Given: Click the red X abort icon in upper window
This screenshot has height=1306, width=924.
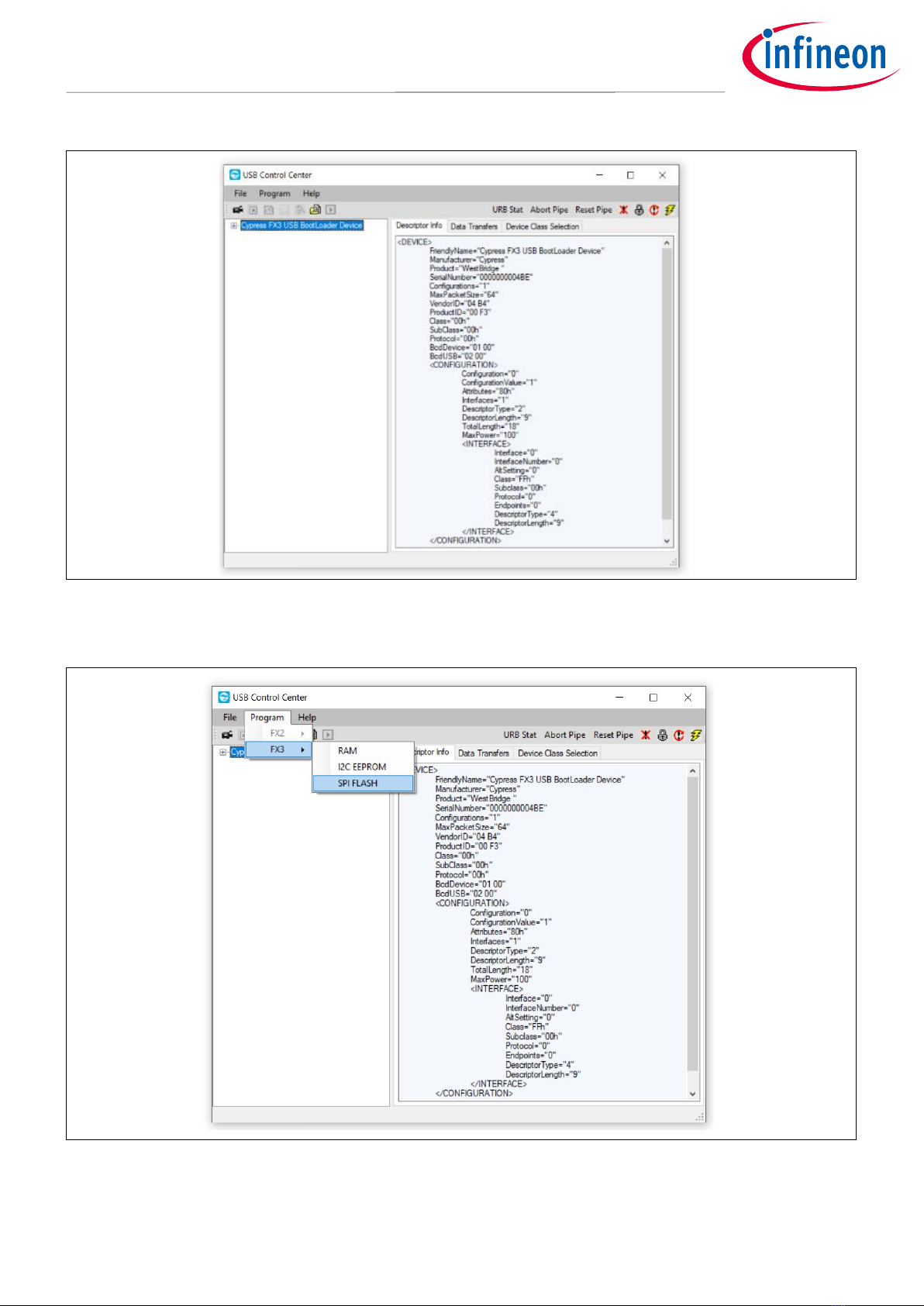Looking at the screenshot, I should pos(623,210).
